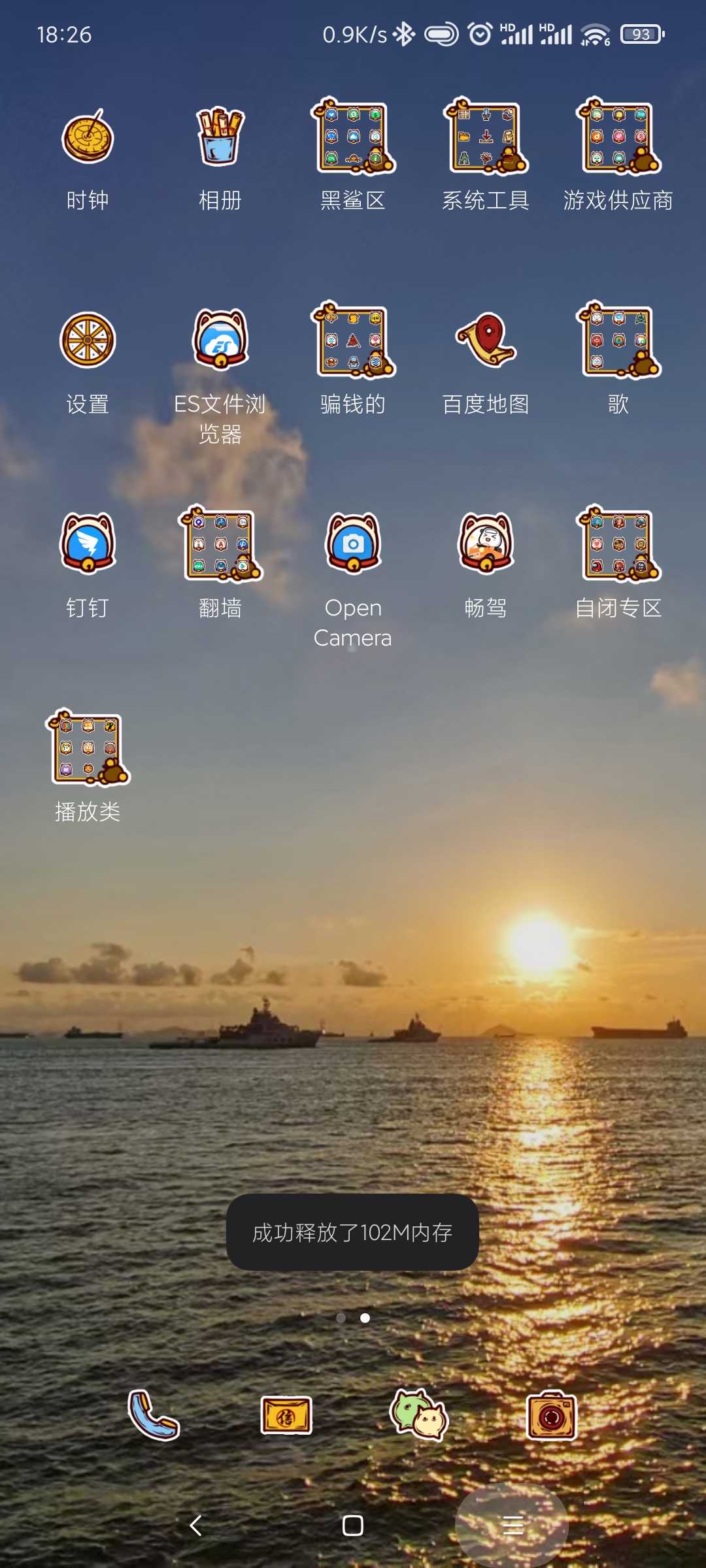Open ES文件浏览器 file explorer
The width and height of the screenshot is (706, 1568).
220,340
